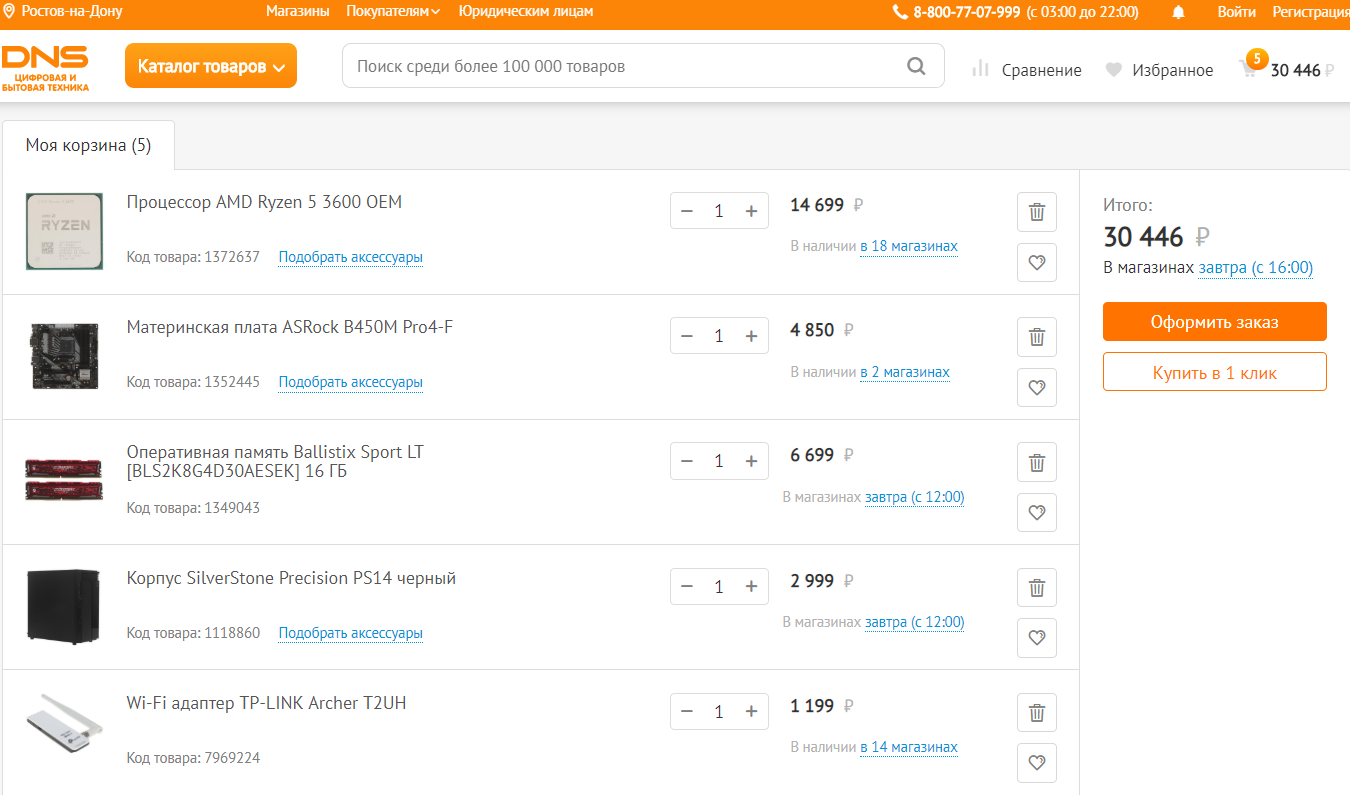
Task: Open Ballistix memory availability завтра (с 12:00)
Action: pos(915,497)
